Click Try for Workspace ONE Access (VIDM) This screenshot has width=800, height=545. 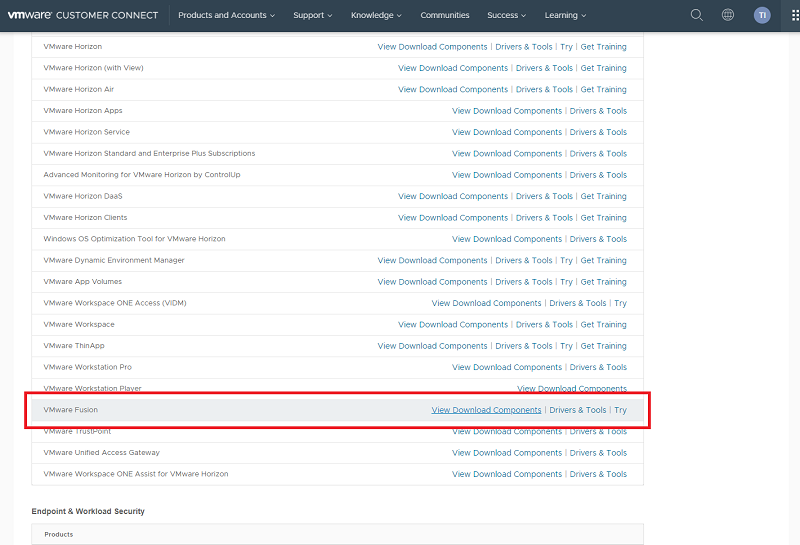point(620,303)
